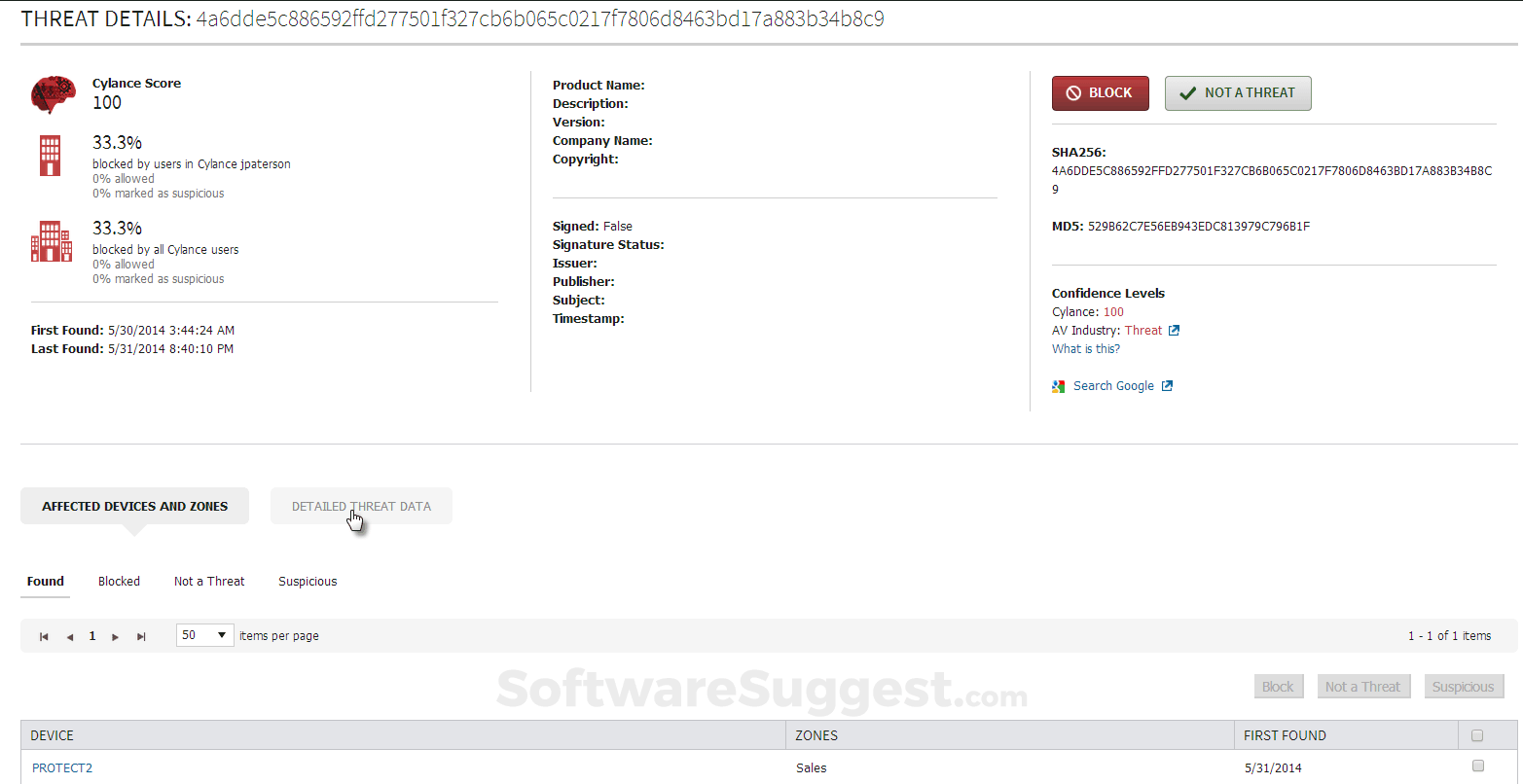This screenshot has width=1523, height=784.
Task: Jump to last page of results
Action: click(141, 636)
